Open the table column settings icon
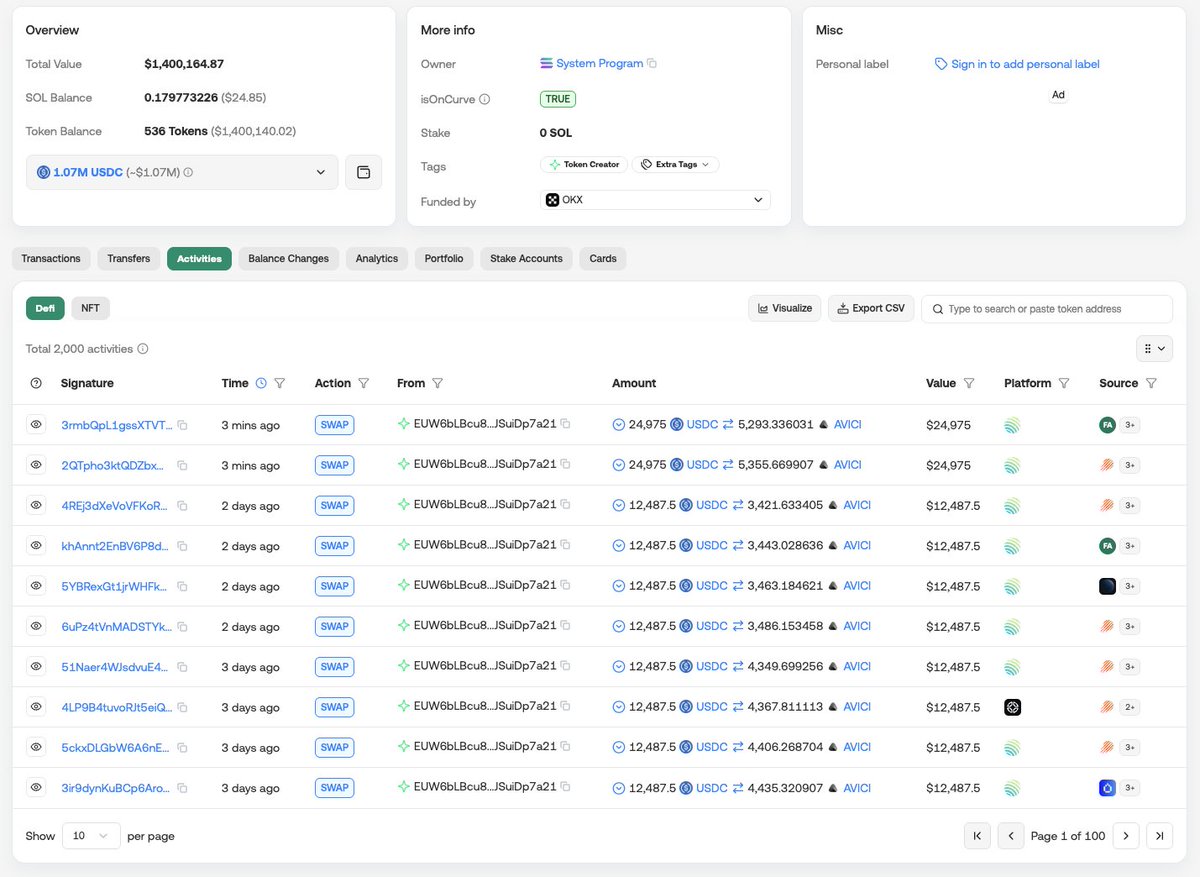 click(1155, 348)
